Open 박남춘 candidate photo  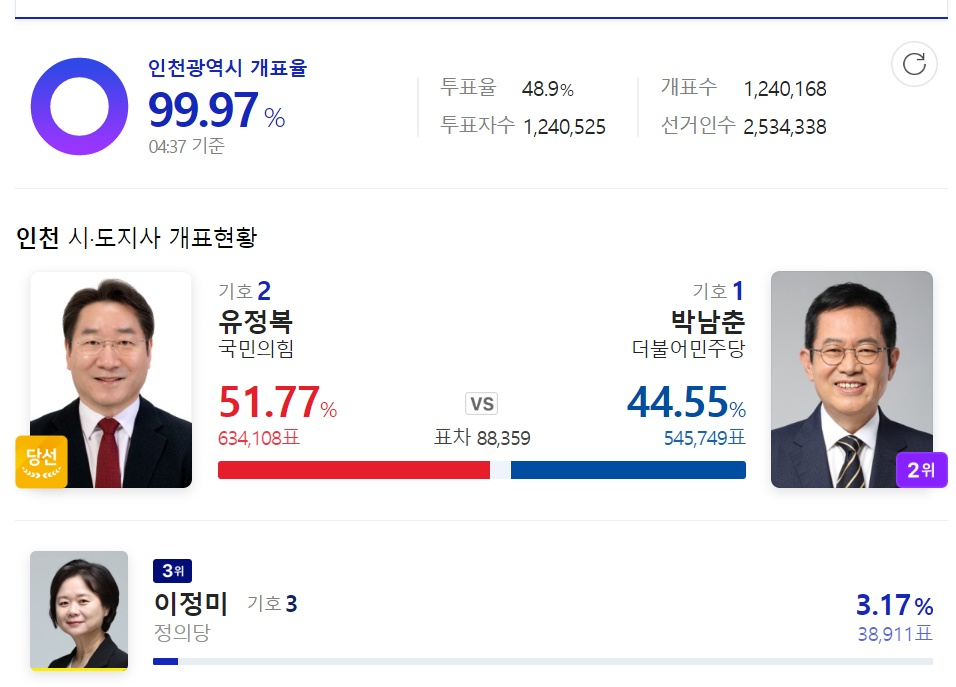point(852,380)
